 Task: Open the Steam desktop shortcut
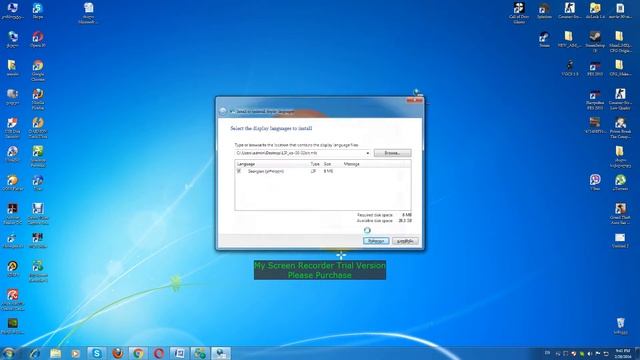coord(544,40)
